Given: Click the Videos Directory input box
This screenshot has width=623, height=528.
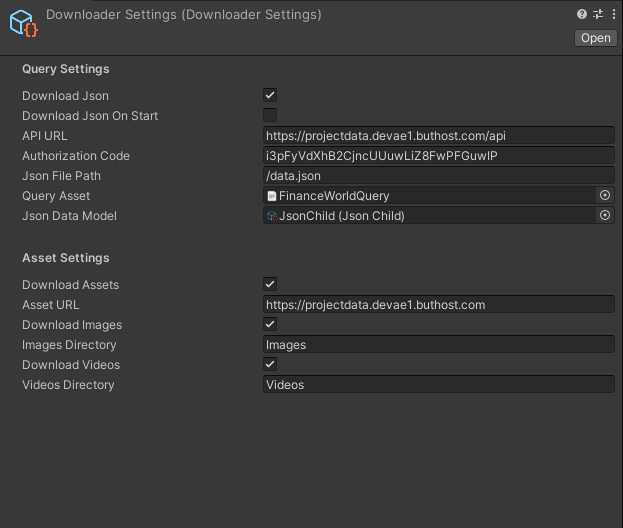Looking at the screenshot, I should click(438, 385).
